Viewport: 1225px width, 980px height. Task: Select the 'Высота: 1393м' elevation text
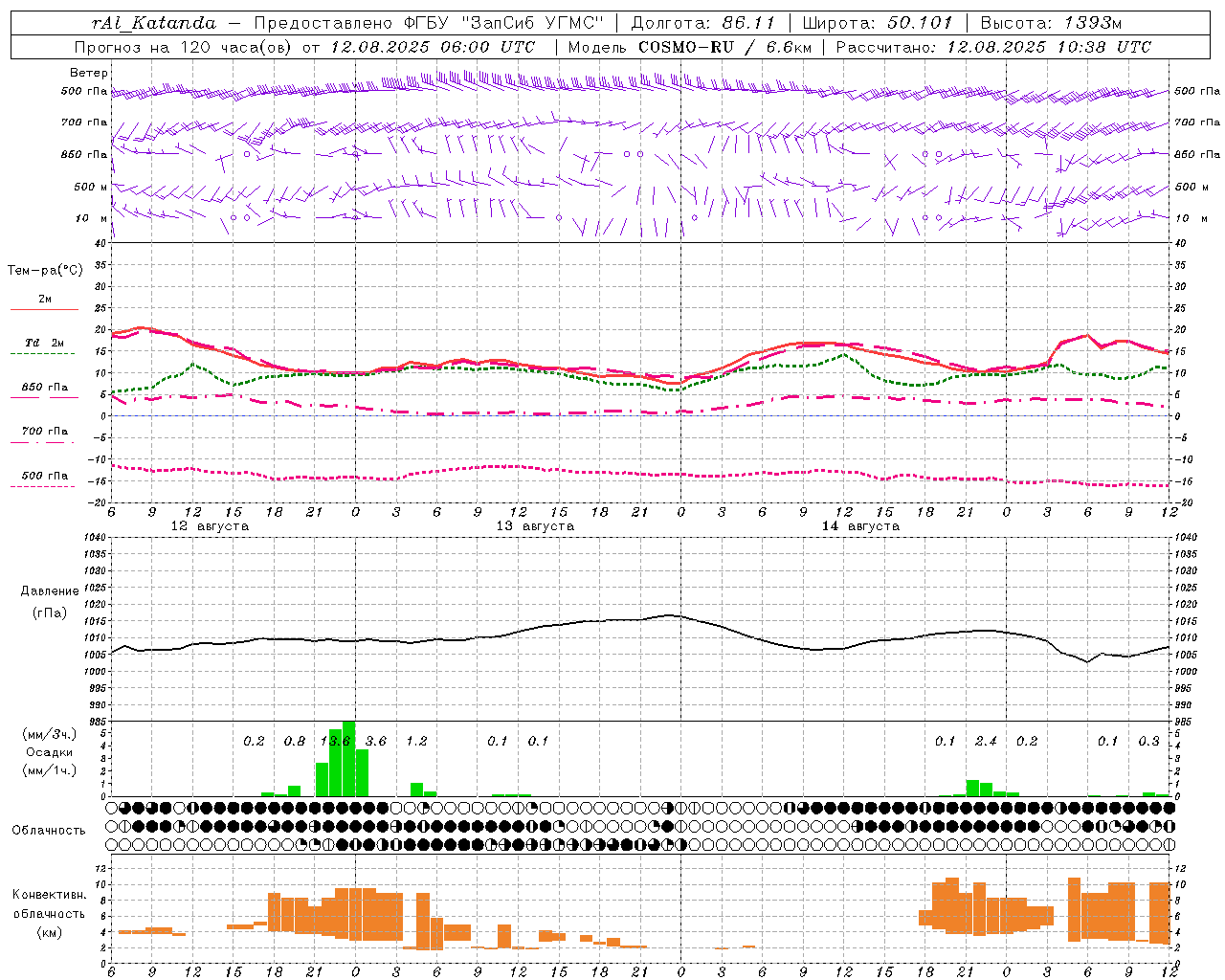(x=1051, y=23)
